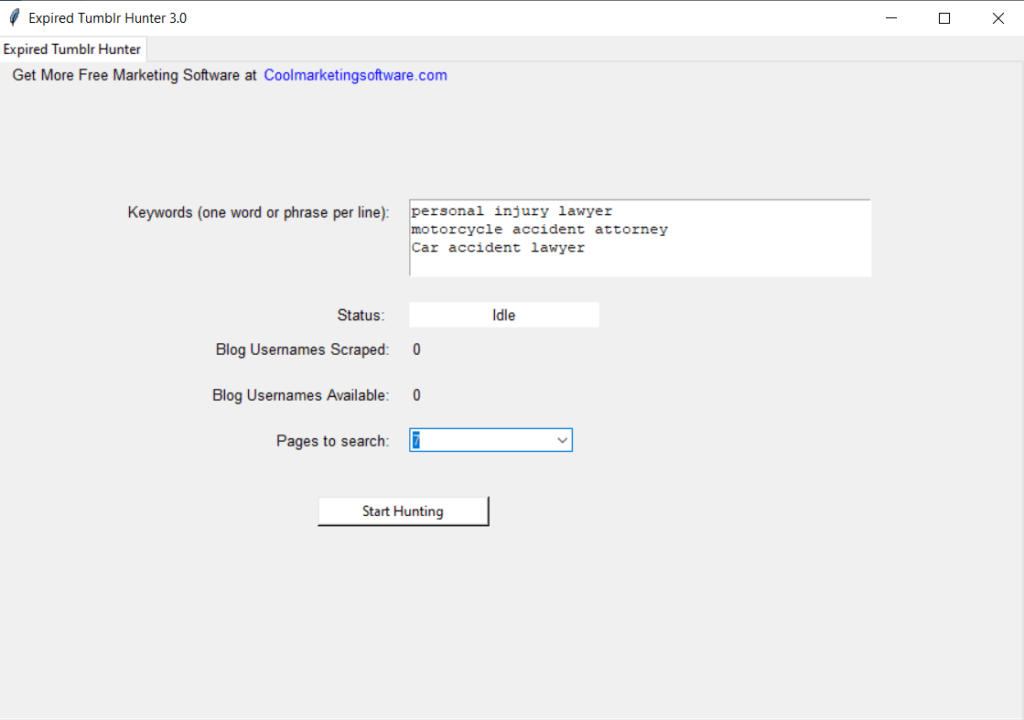Screen dimensions: 1024x720
Task: Click the Idle status field
Action: pyautogui.click(x=504, y=315)
